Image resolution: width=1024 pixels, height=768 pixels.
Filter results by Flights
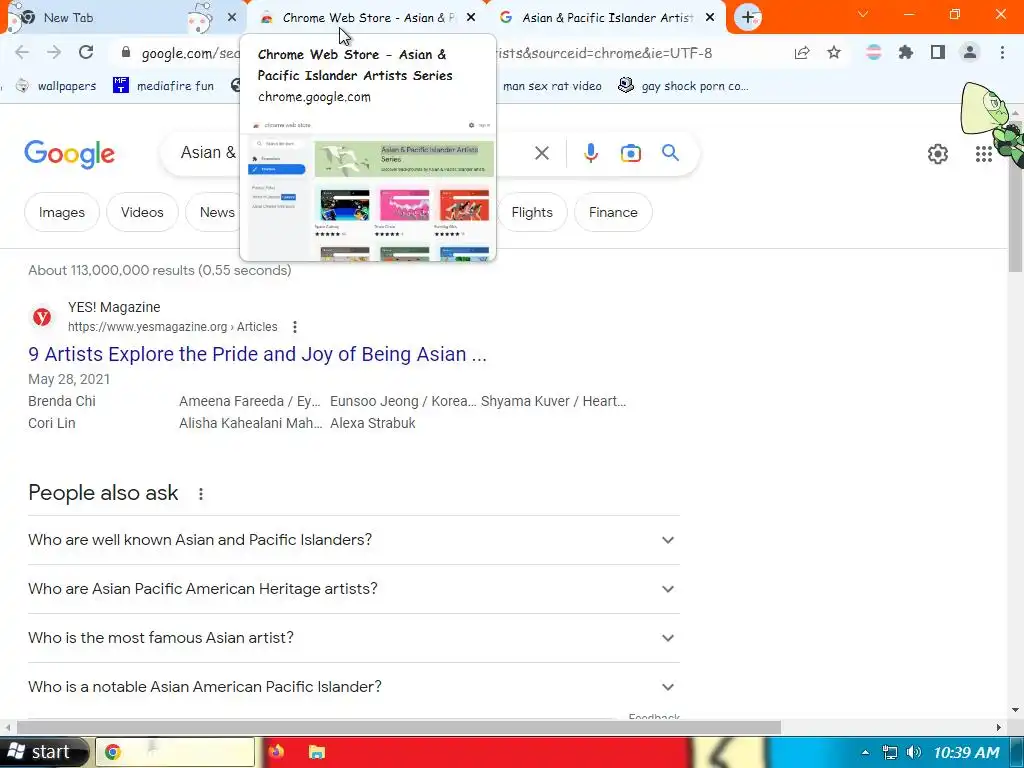pos(532,212)
